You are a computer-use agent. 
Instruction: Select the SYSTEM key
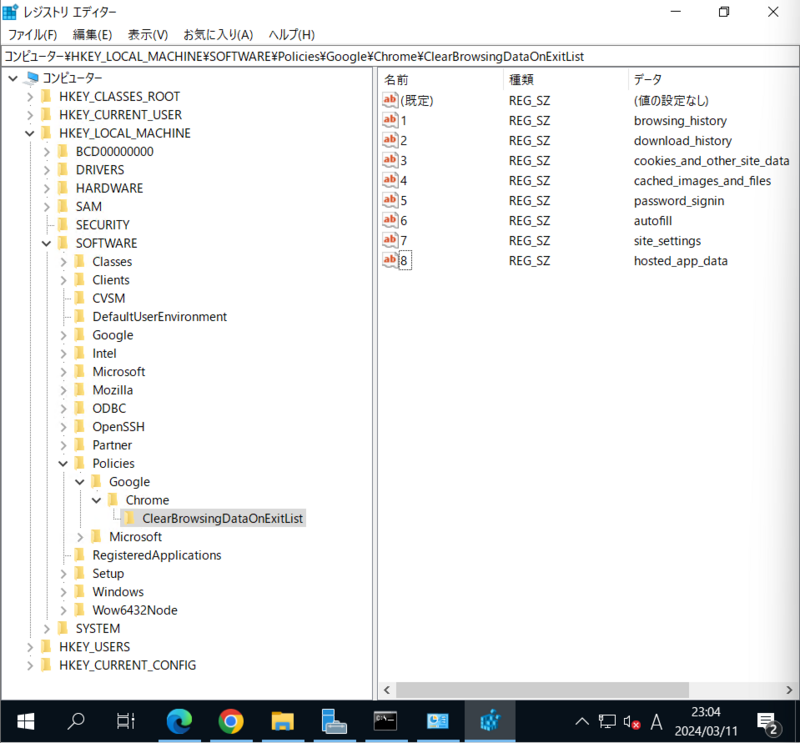click(98, 629)
